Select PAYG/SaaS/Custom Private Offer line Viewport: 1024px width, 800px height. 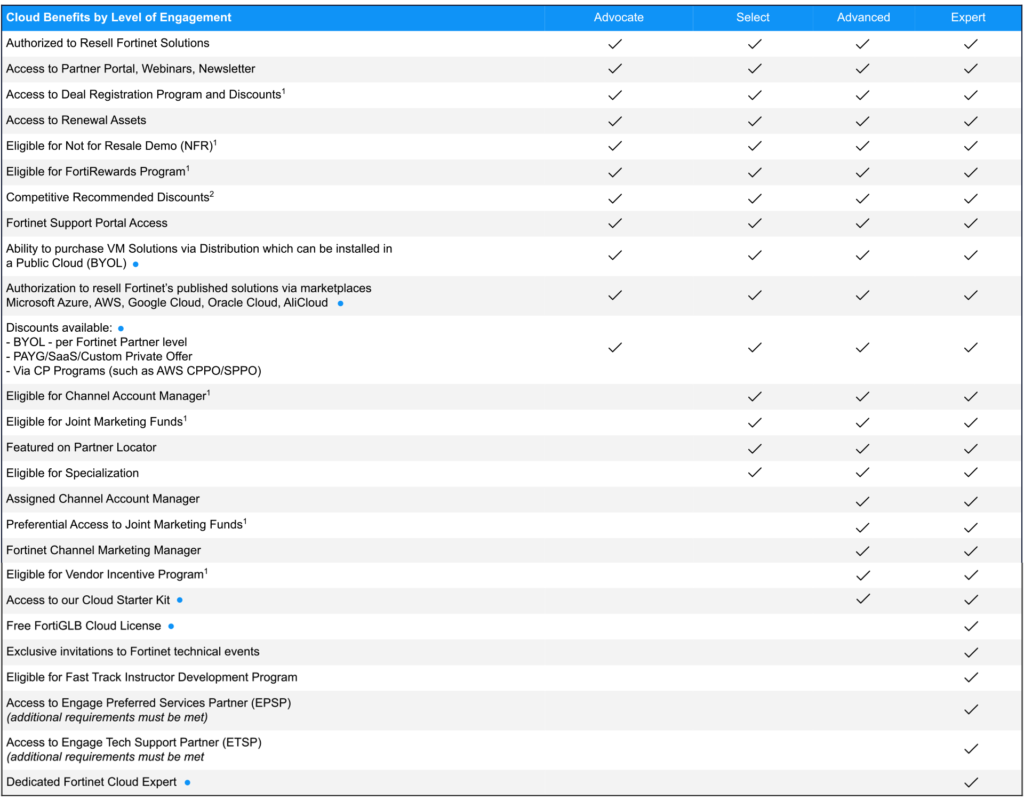[99, 357]
